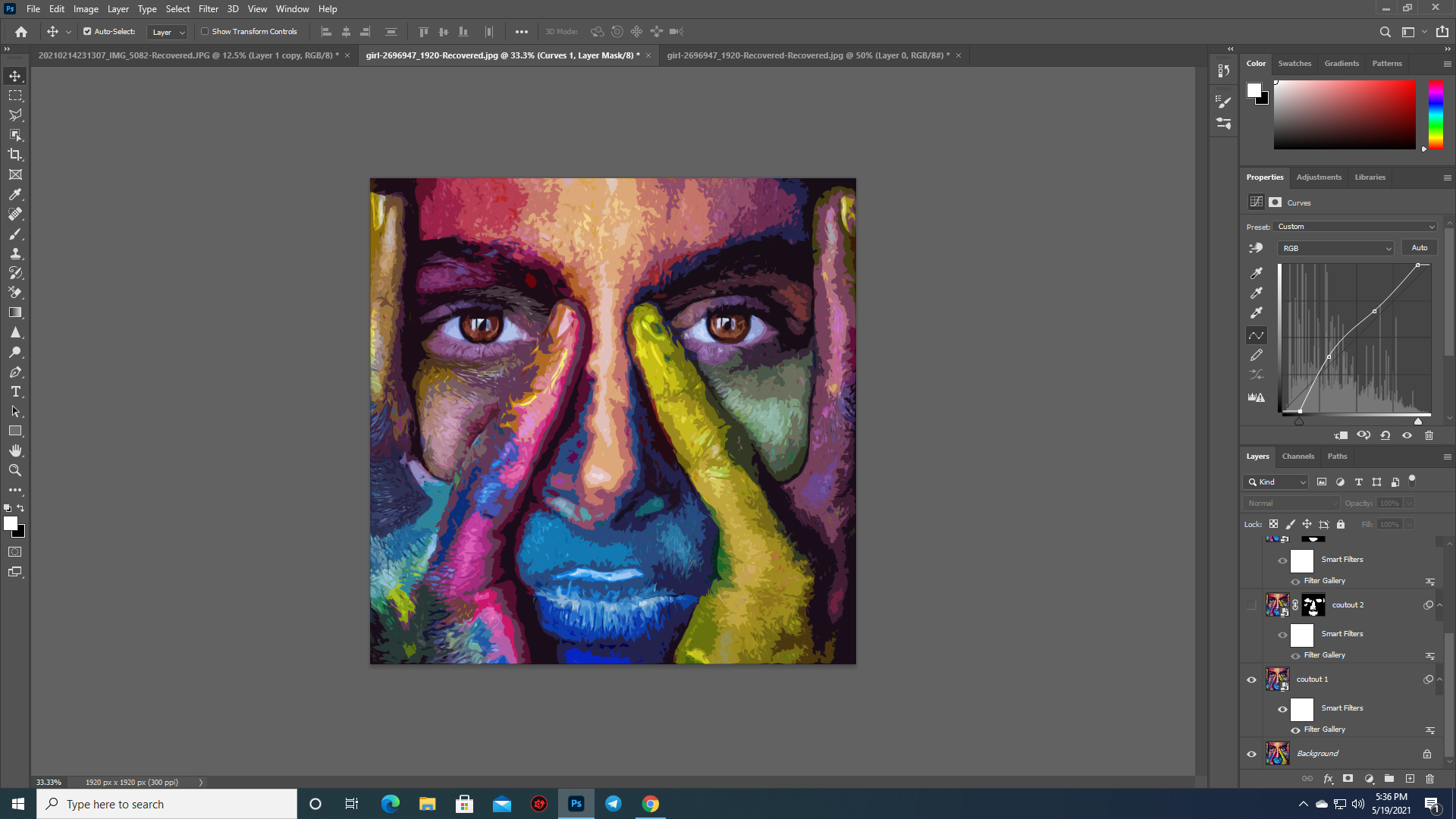This screenshot has width=1456, height=819.
Task: Hide the coutout 1 layer
Action: click(x=1251, y=679)
